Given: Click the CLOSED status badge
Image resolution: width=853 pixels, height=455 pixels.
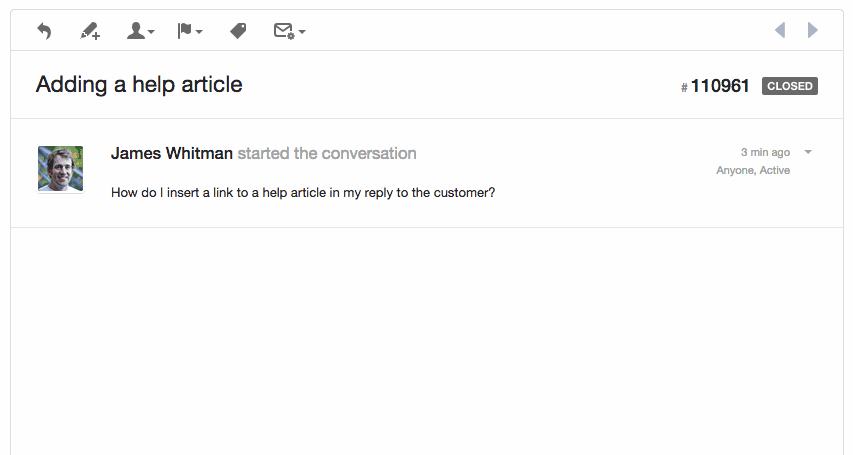Looking at the screenshot, I should coord(790,86).
